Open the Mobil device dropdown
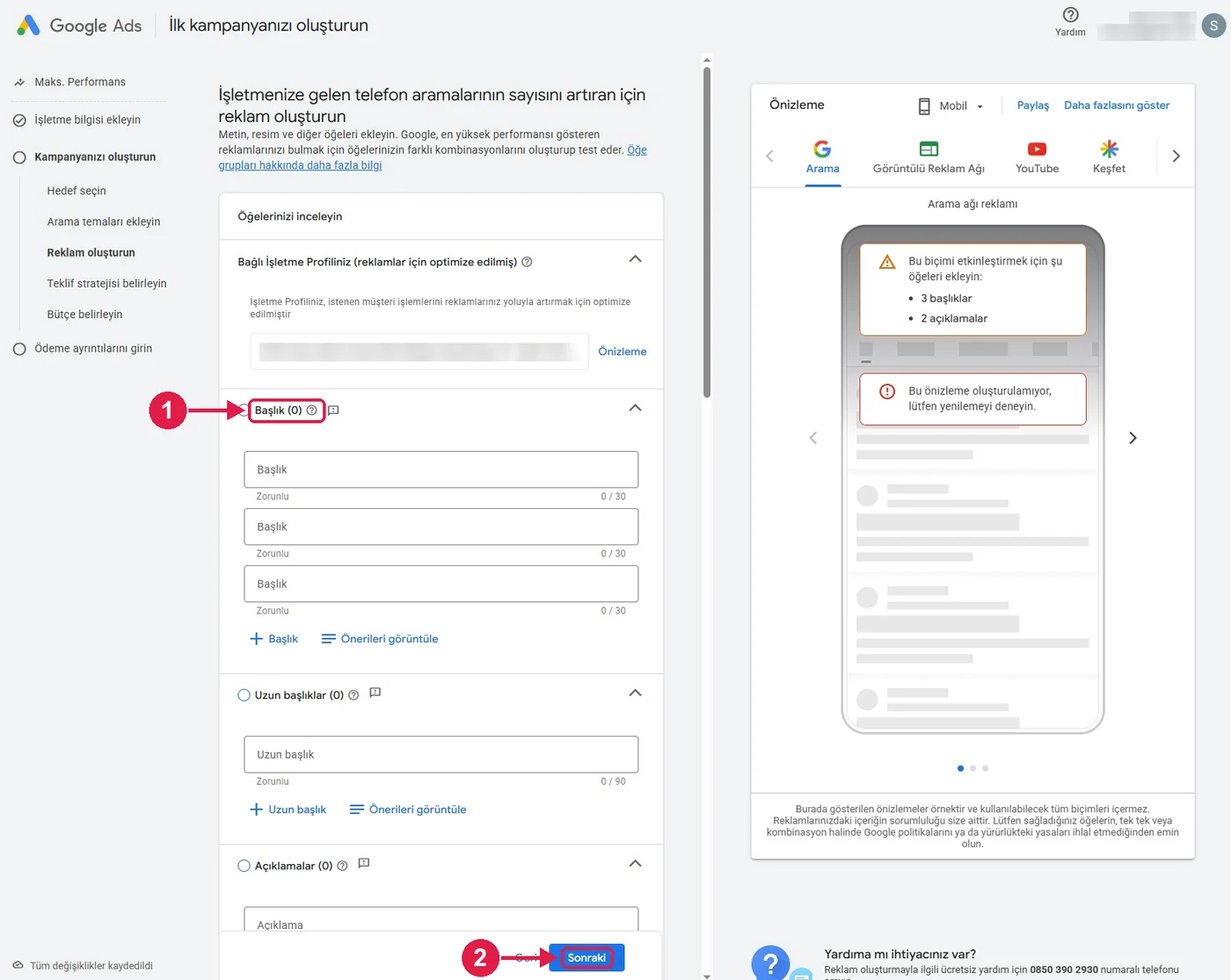The width and height of the screenshot is (1231, 980). 951,106
